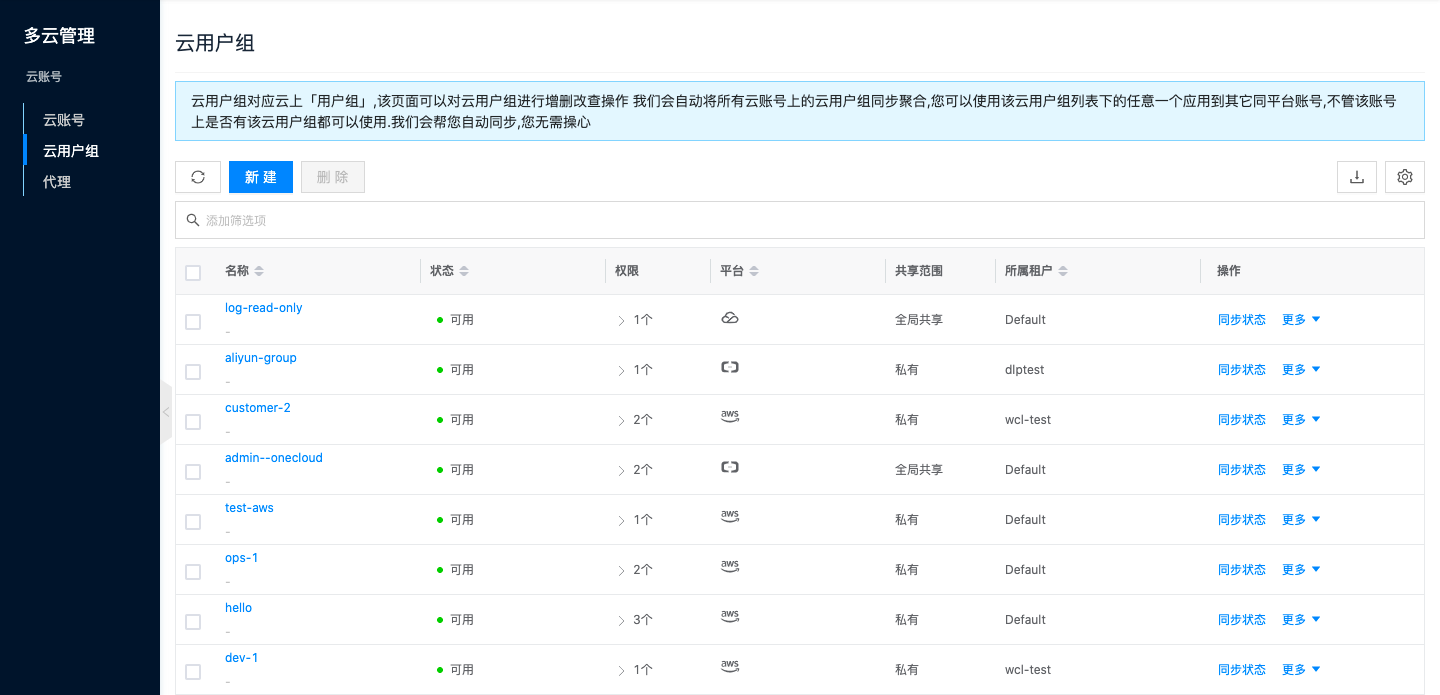Click the sort arrows on 平台 column
Image resolution: width=1440 pixels, height=695 pixels.
pyautogui.click(x=754, y=271)
